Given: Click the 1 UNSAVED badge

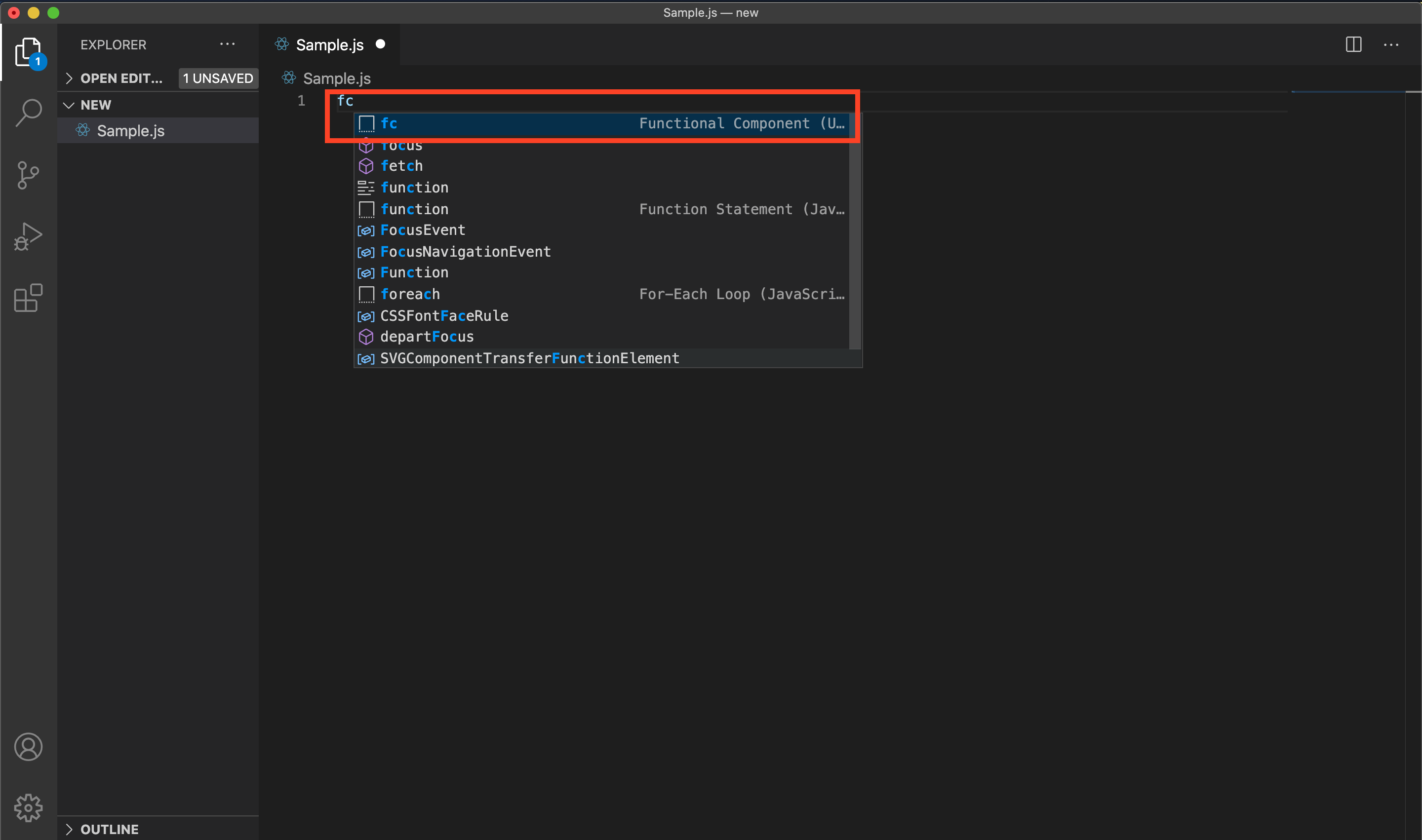Looking at the screenshot, I should point(218,78).
